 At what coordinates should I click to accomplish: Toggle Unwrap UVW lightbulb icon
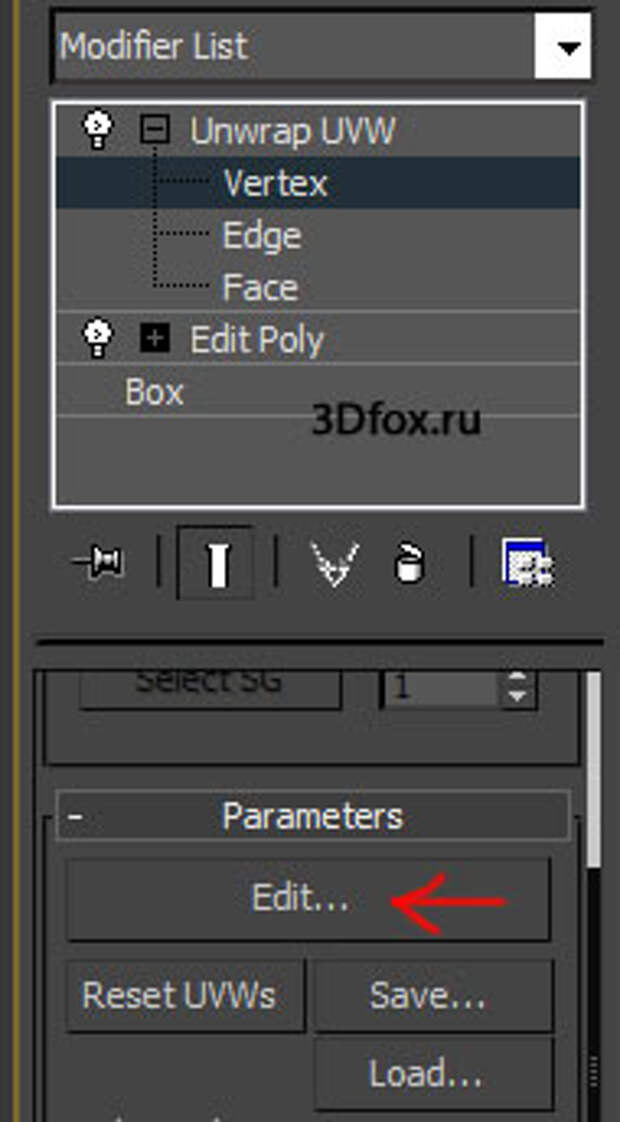click(97, 130)
